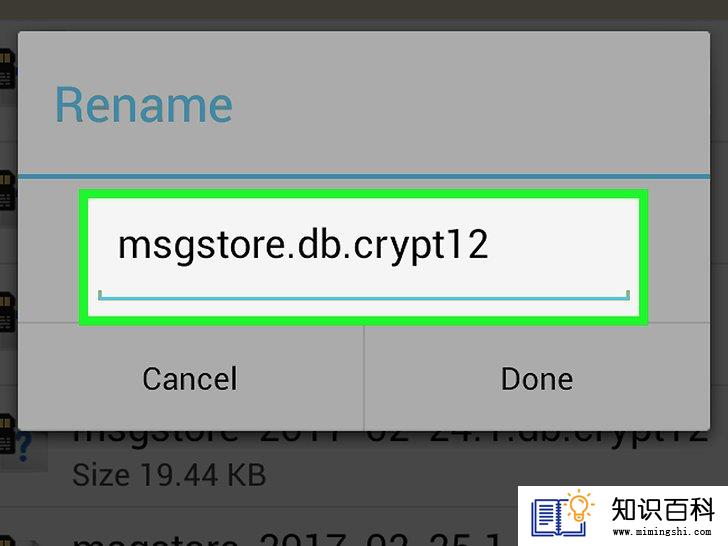The height and width of the screenshot is (546, 728).
Task: Select the topmost SD card file icon
Action: click(x=7, y=69)
